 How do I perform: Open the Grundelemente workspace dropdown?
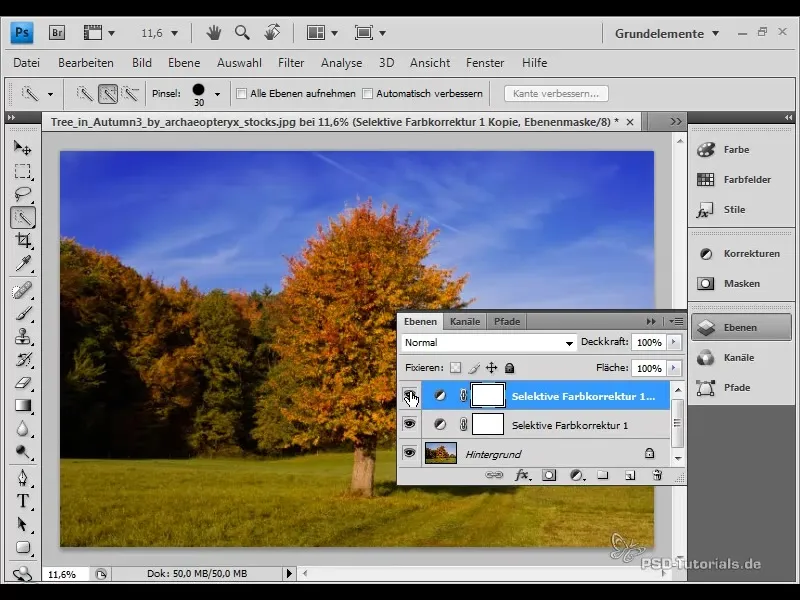pyautogui.click(x=667, y=34)
